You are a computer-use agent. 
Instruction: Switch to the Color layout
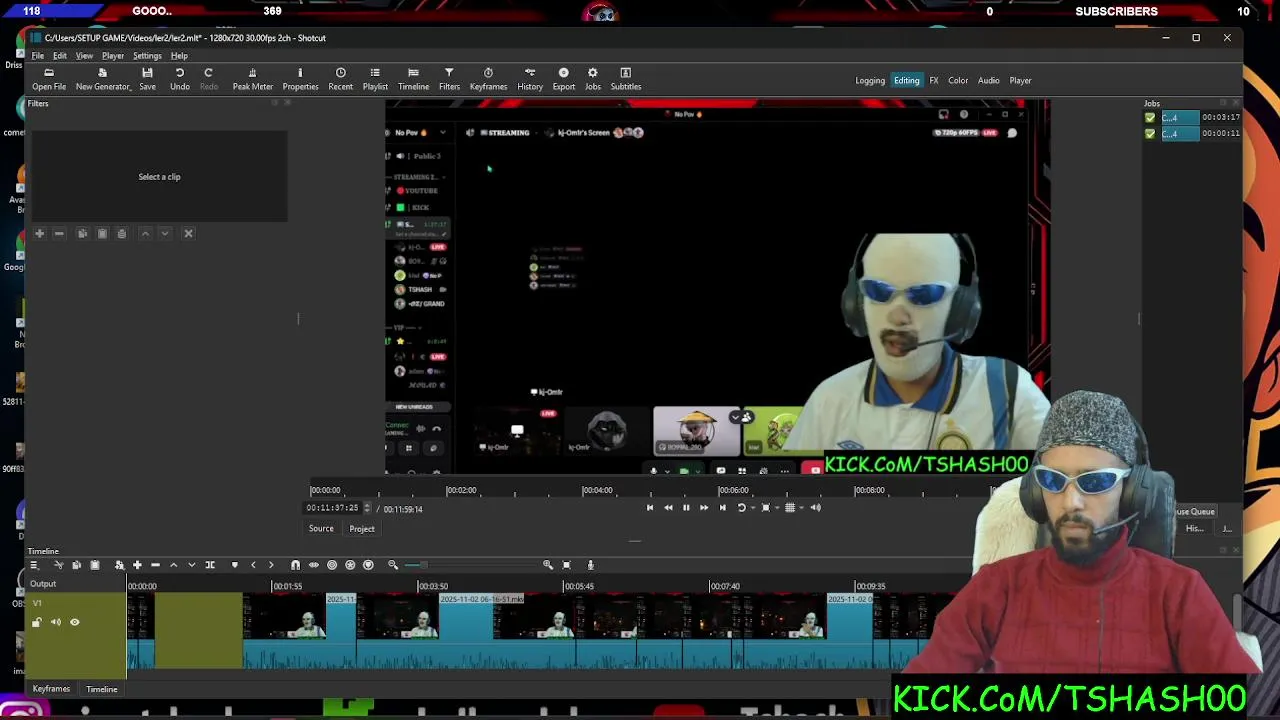click(958, 81)
